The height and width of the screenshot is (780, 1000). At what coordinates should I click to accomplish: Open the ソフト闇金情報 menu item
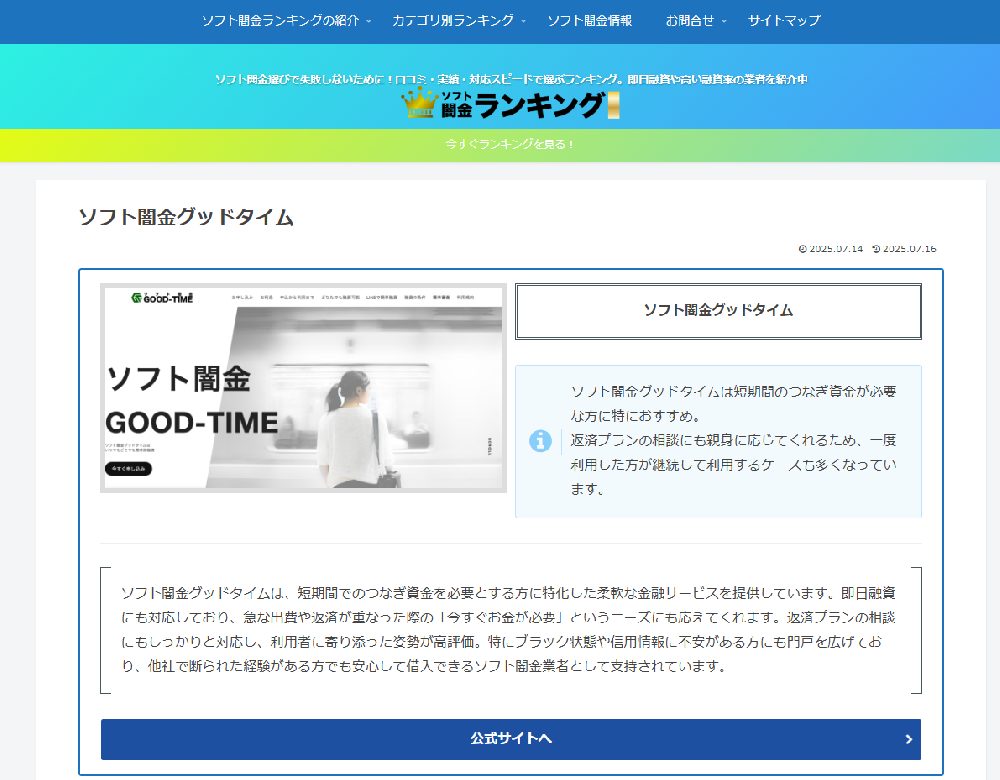click(x=589, y=21)
